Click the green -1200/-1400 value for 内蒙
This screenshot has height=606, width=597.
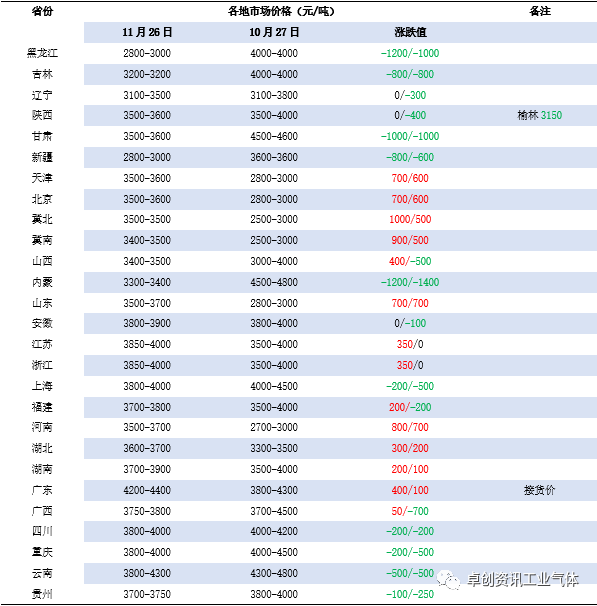410,282
